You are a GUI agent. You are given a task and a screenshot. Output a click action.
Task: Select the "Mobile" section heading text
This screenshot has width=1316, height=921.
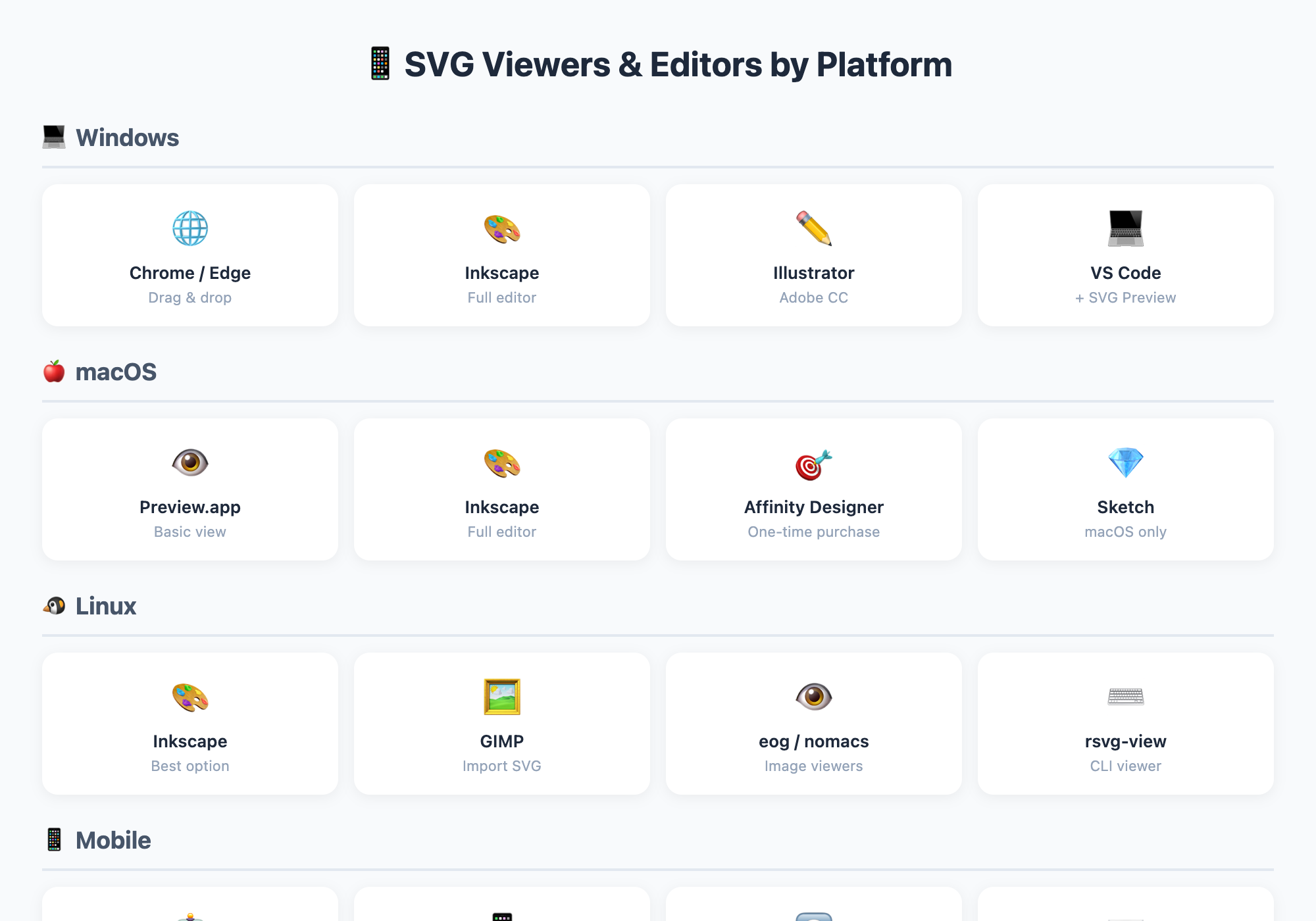(x=113, y=840)
